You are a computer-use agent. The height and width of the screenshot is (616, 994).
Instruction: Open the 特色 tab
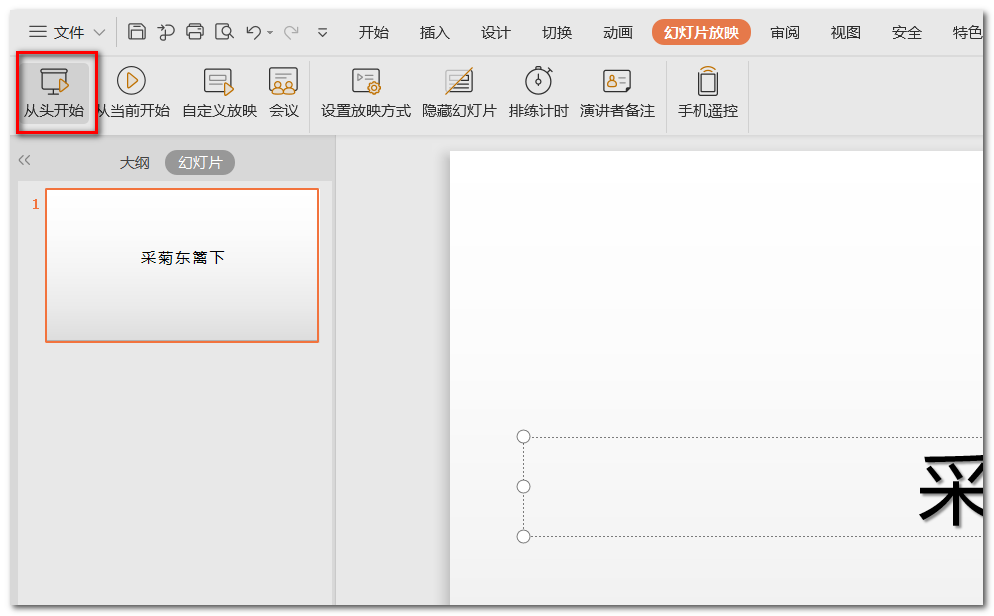(x=967, y=32)
